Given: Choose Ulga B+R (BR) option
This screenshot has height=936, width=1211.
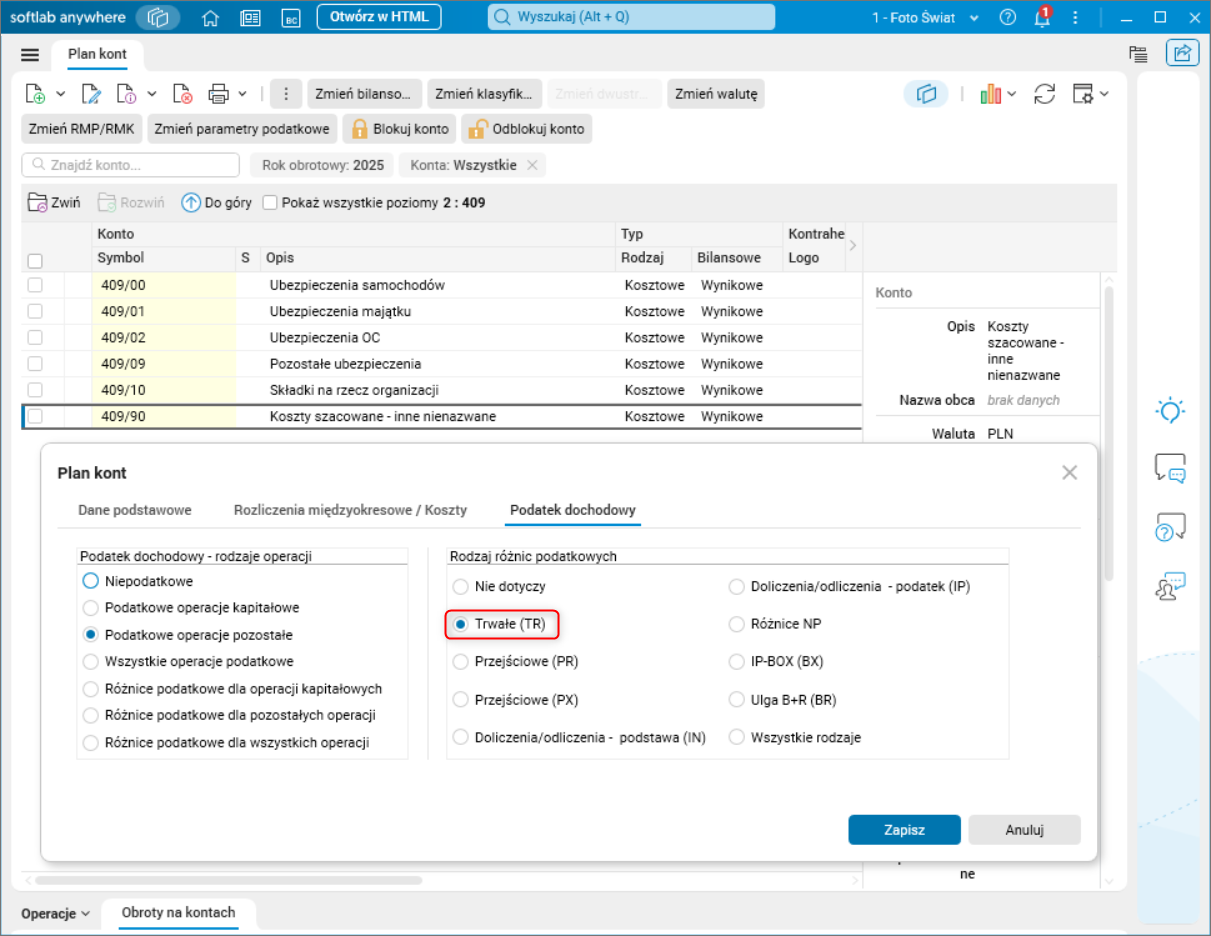Looking at the screenshot, I should click(x=782, y=700).
